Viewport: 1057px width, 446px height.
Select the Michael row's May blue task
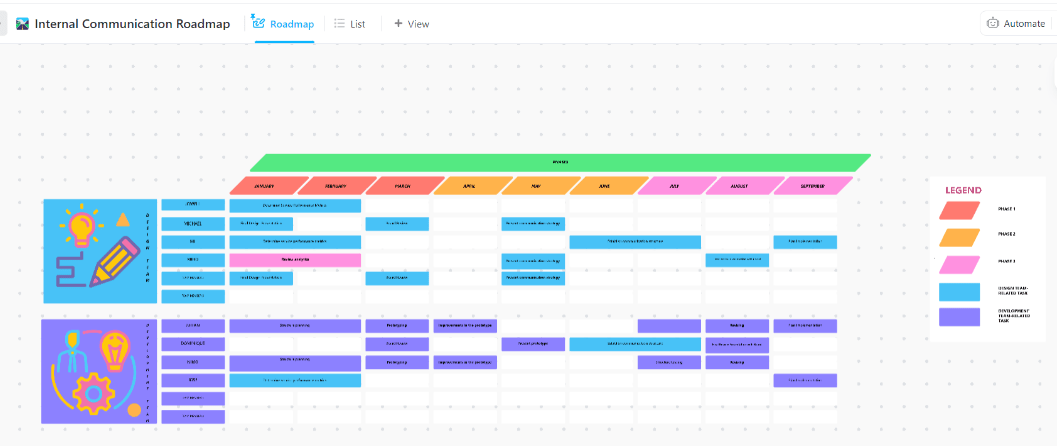click(533, 223)
